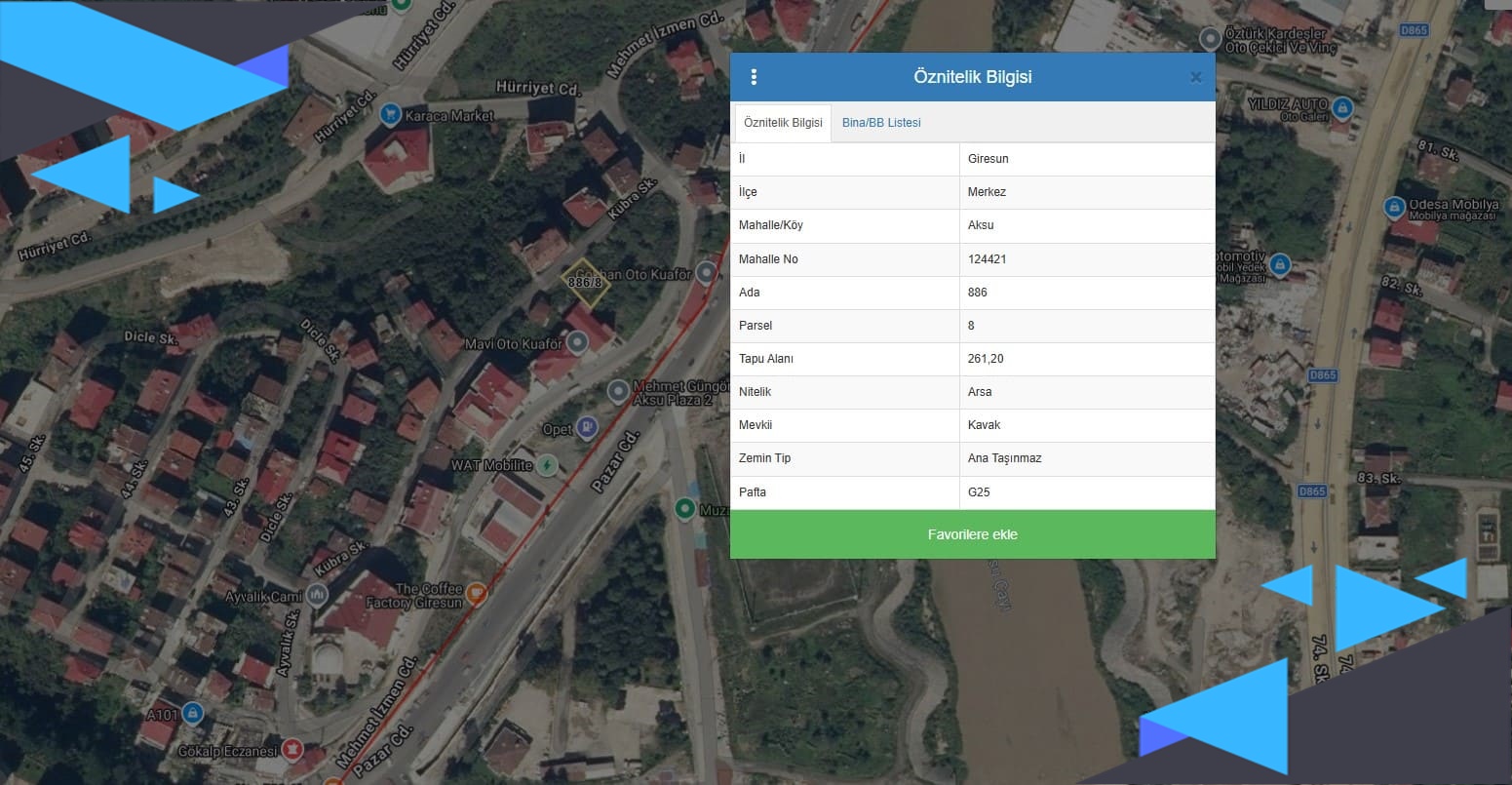Open the three-dot menu in Öznitelik Bilgisi header
Image resolution: width=1512 pixels, height=785 pixels.
(x=754, y=77)
